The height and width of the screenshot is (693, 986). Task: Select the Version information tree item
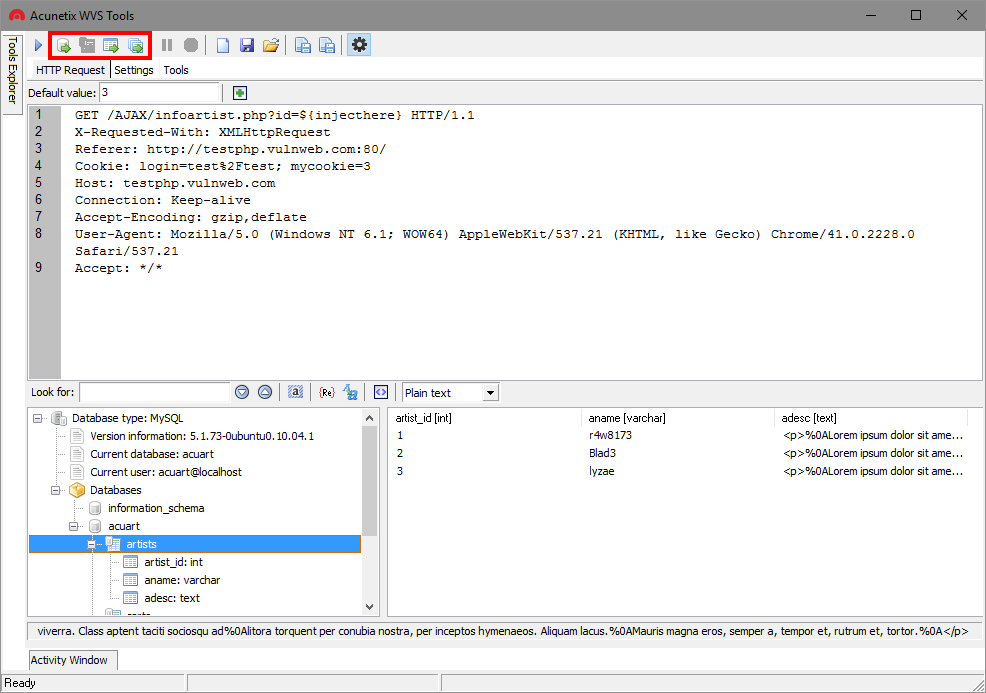pyautogui.click(x=202, y=436)
